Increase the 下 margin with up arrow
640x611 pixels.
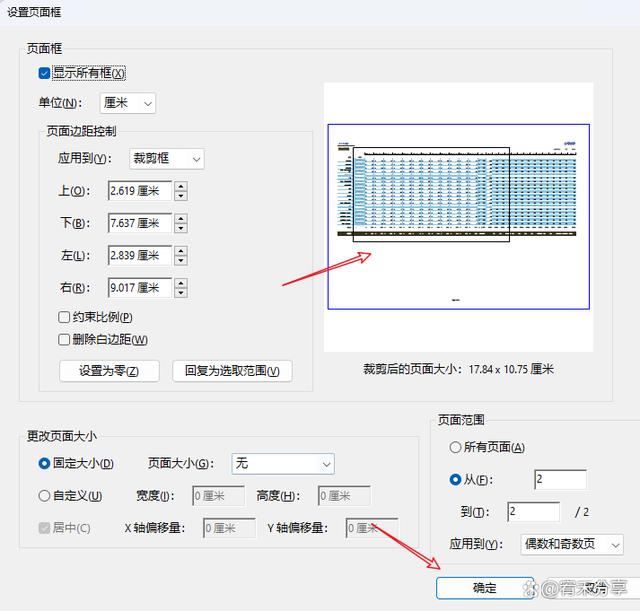tap(181, 218)
